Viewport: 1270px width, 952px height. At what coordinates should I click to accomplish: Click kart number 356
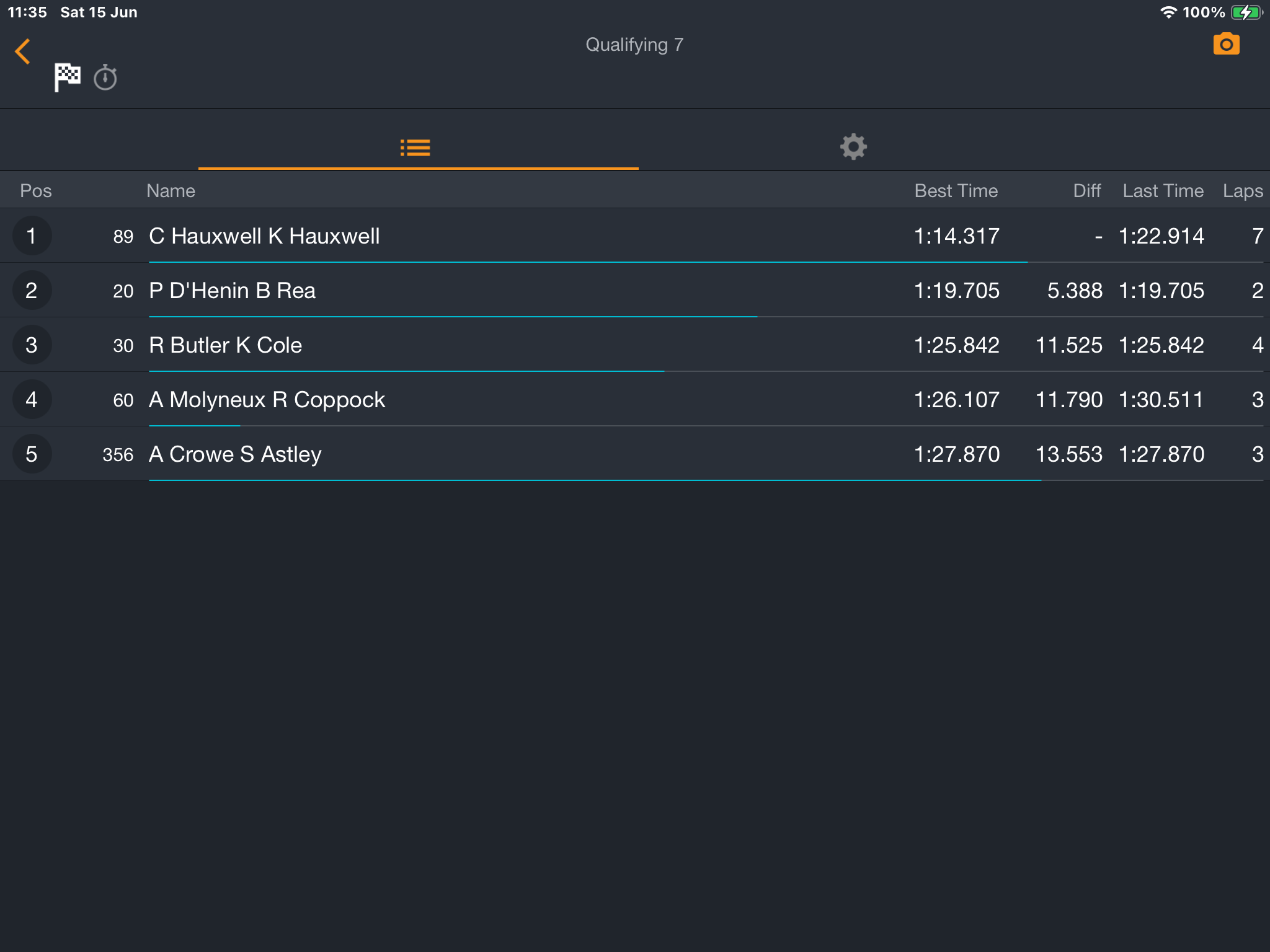tap(118, 454)
